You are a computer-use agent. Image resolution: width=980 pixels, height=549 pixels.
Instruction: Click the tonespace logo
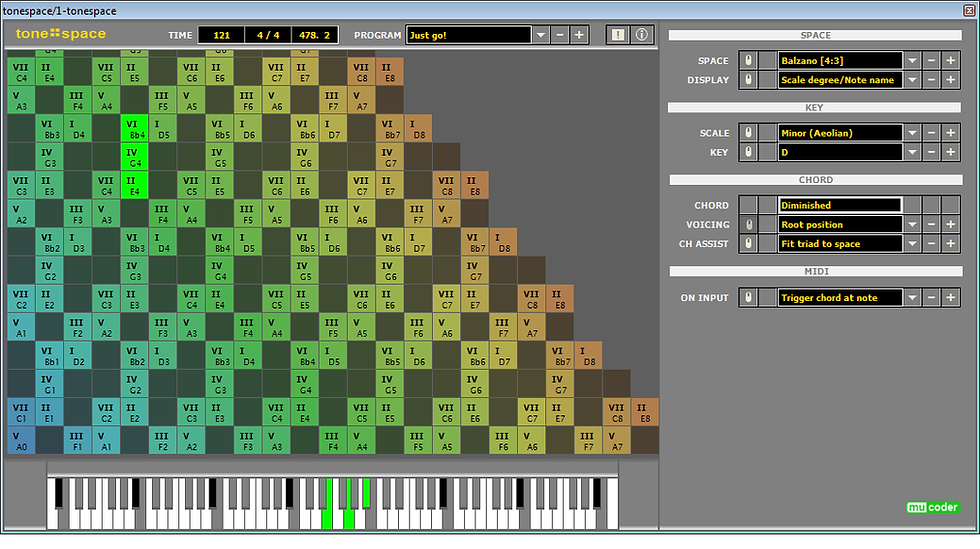(x=61, y=34)
